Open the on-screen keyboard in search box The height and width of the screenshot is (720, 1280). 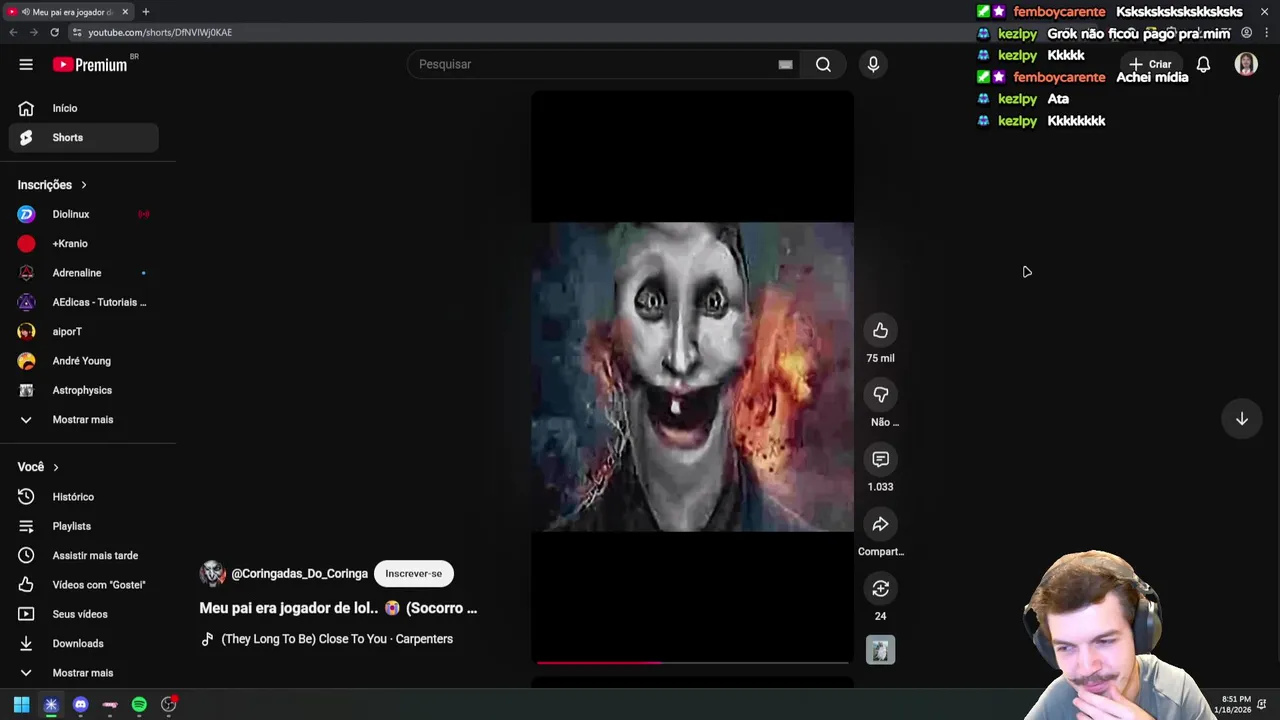(785, 64)
